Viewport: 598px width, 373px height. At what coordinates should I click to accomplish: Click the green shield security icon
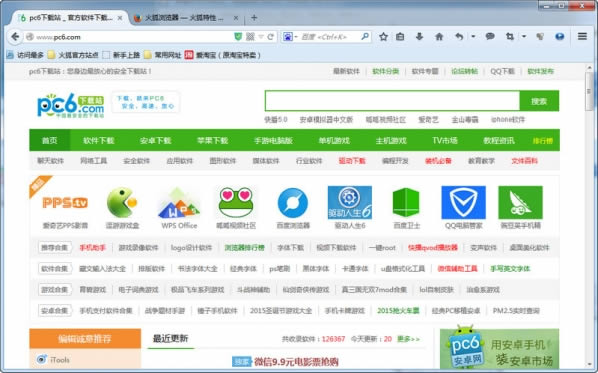[x=238, y=37]
